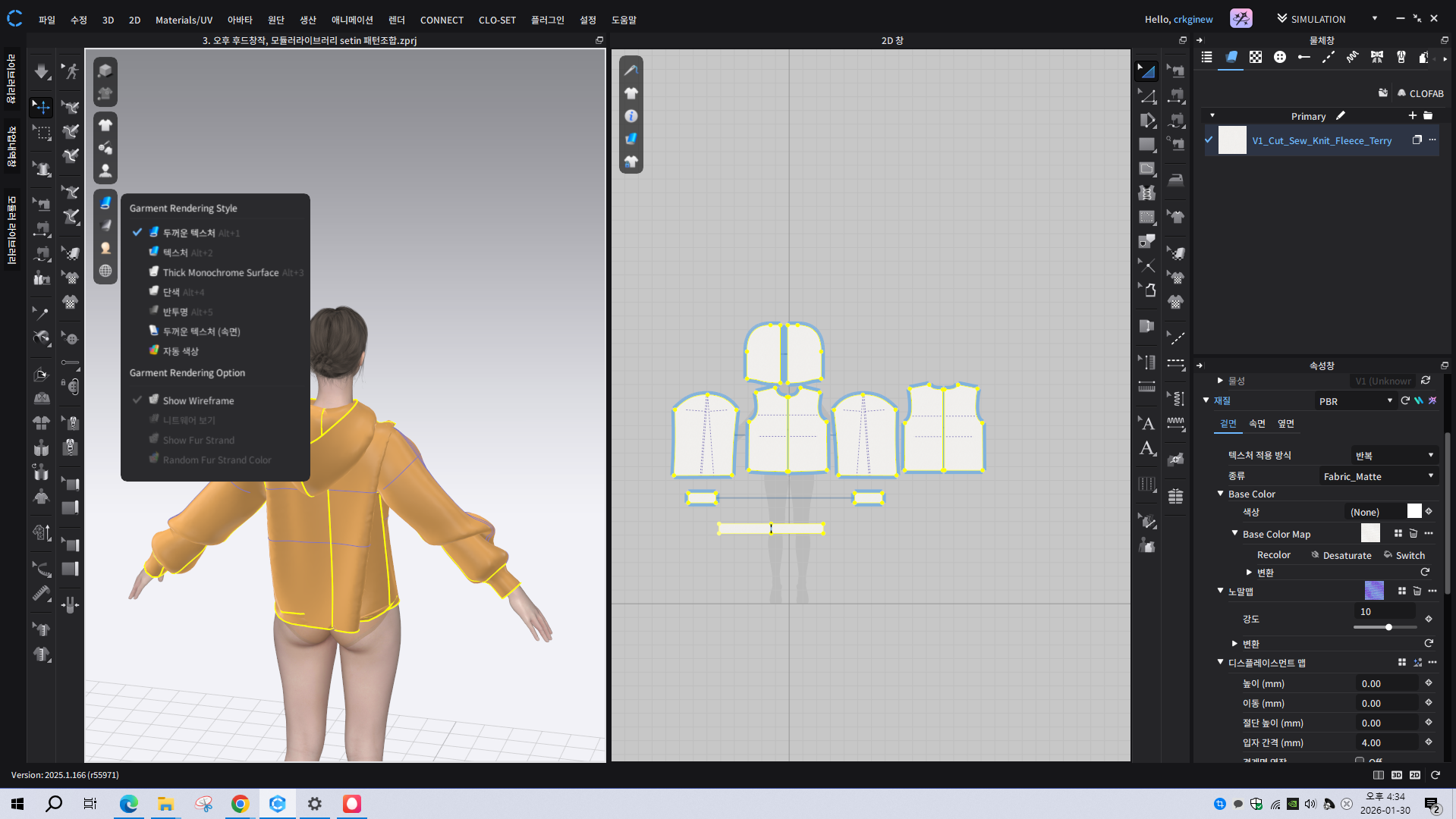Toggle the Show Wireframe option

point(198,400)
